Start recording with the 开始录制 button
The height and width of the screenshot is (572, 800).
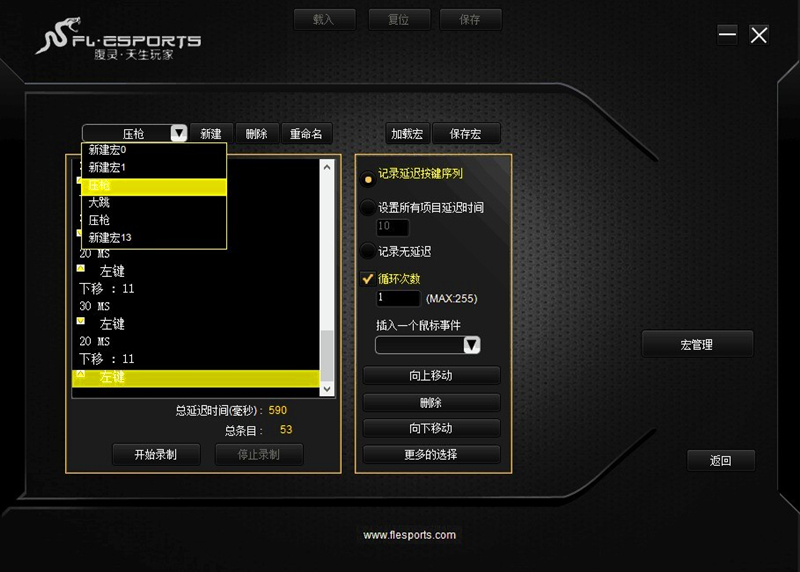(156, 454)
